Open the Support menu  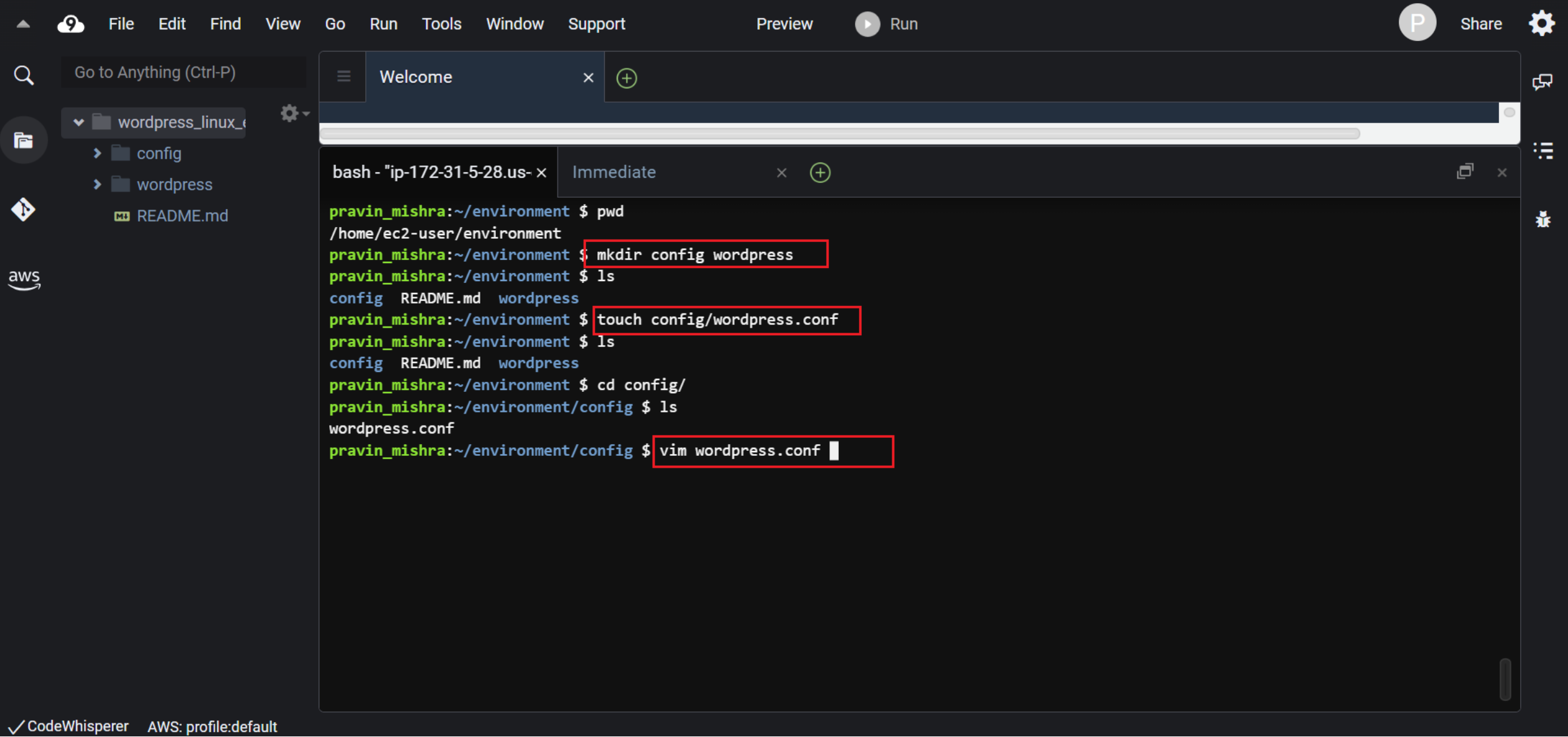596,24
